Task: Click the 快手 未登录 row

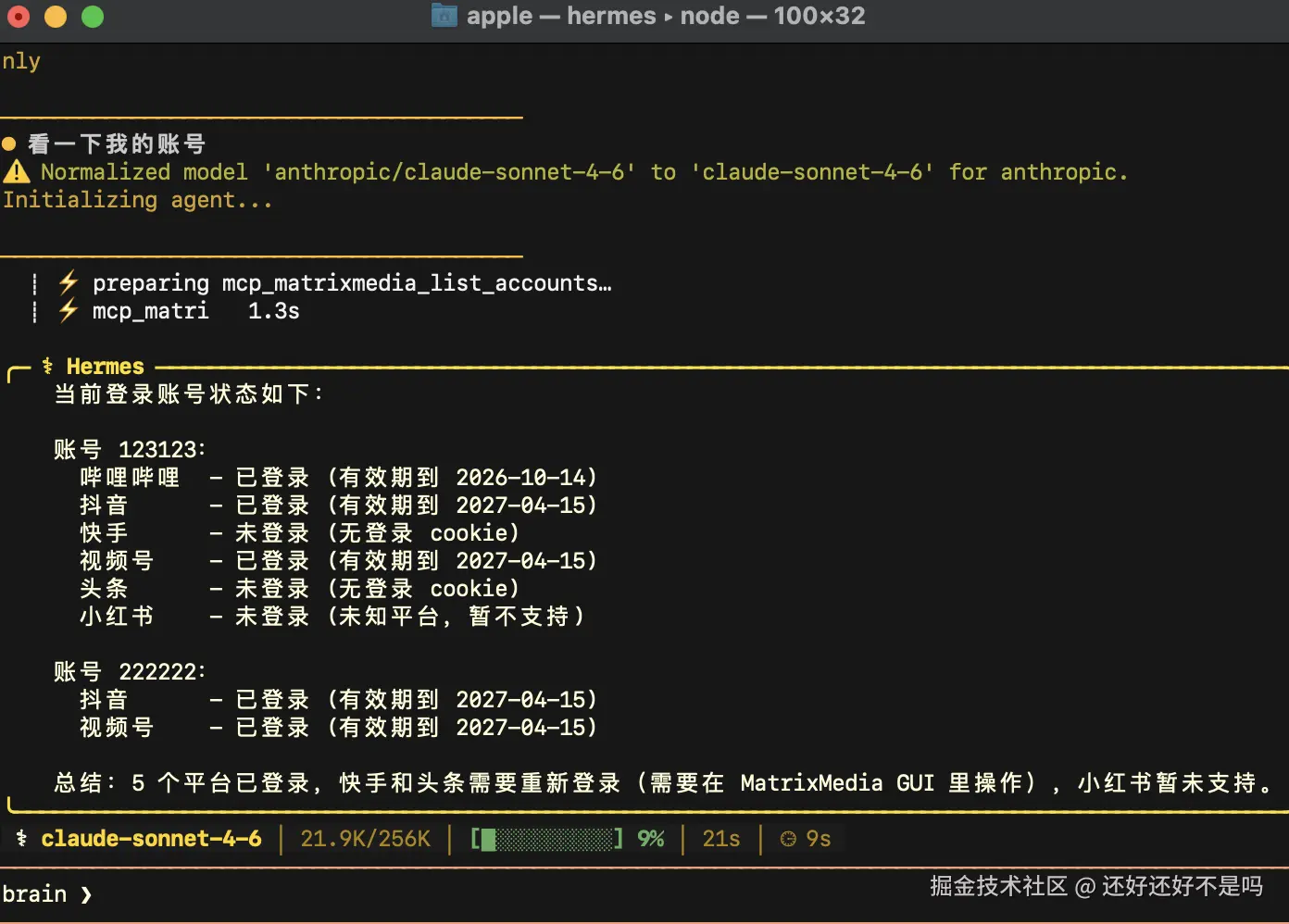Action: 300,532
